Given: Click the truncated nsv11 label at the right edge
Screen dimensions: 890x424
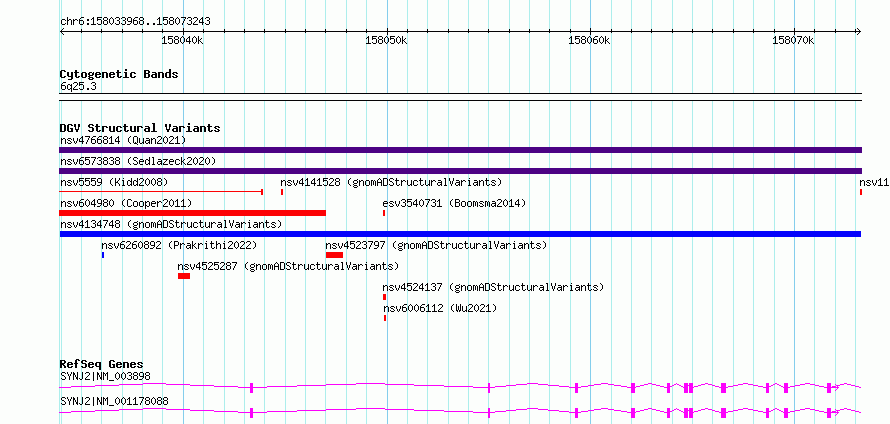Looking at the screenshot, I should coord(874,182).
